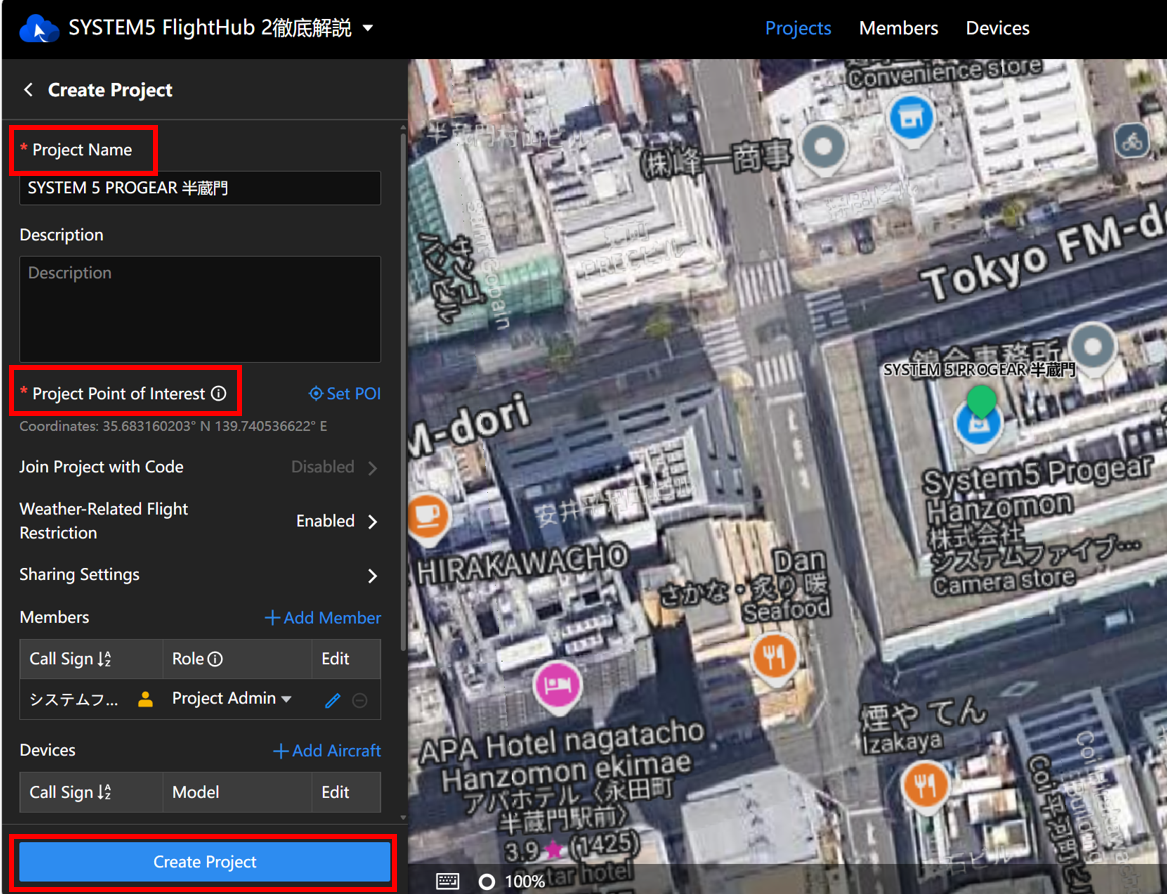Open the Members tab
The width and height of the screenshot is (1167, 894).
click(898, 28)
